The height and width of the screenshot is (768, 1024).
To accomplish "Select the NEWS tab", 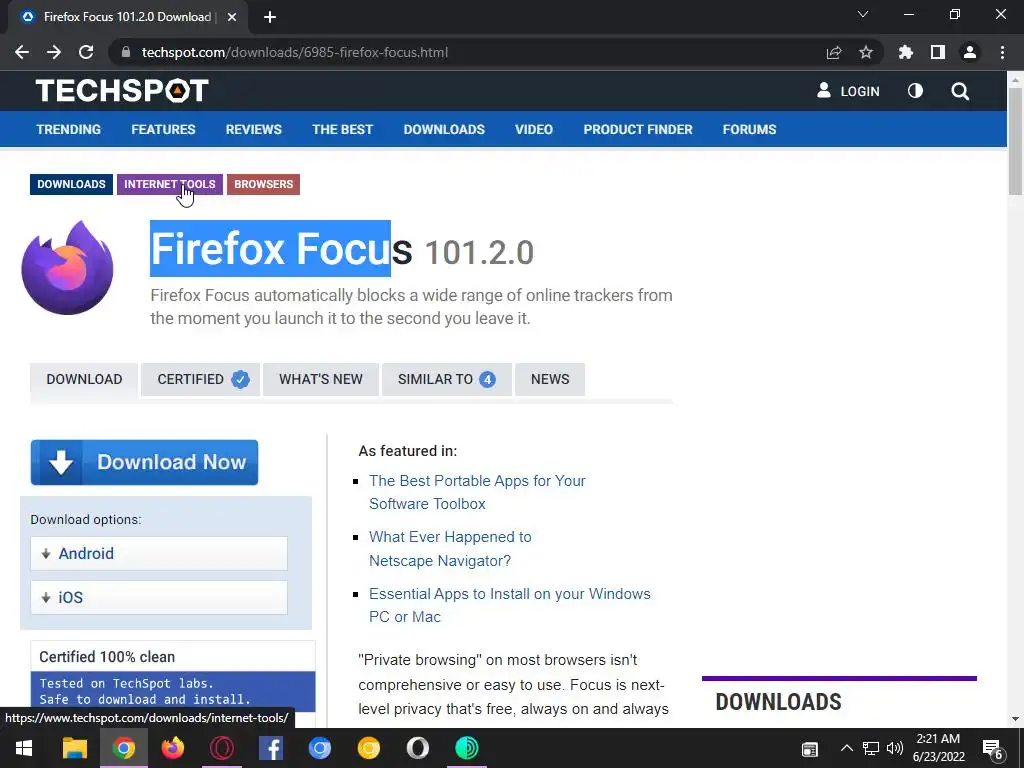I will tap(550, 379).
